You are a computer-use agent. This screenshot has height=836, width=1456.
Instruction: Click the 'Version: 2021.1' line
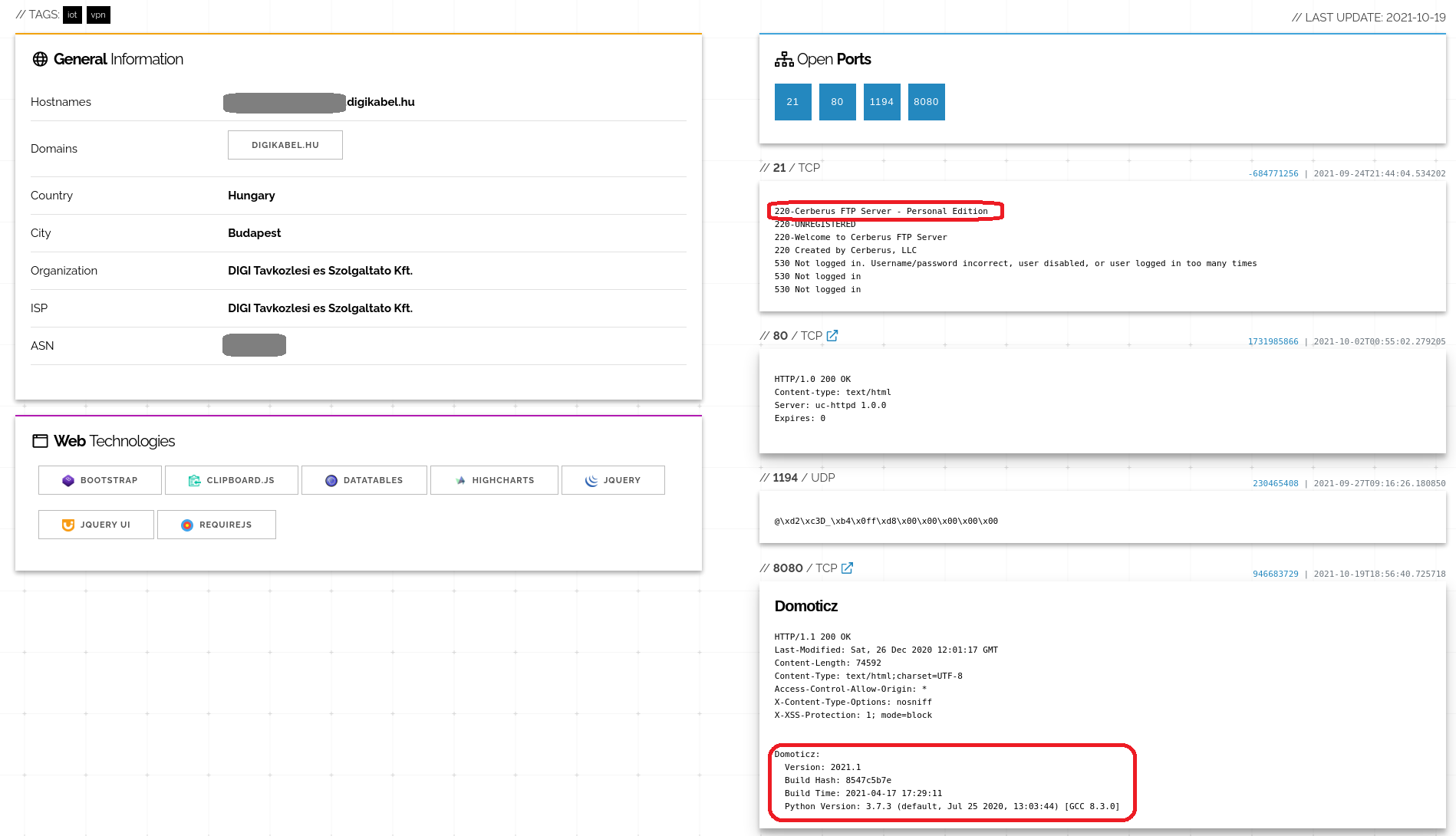[822, 767]
